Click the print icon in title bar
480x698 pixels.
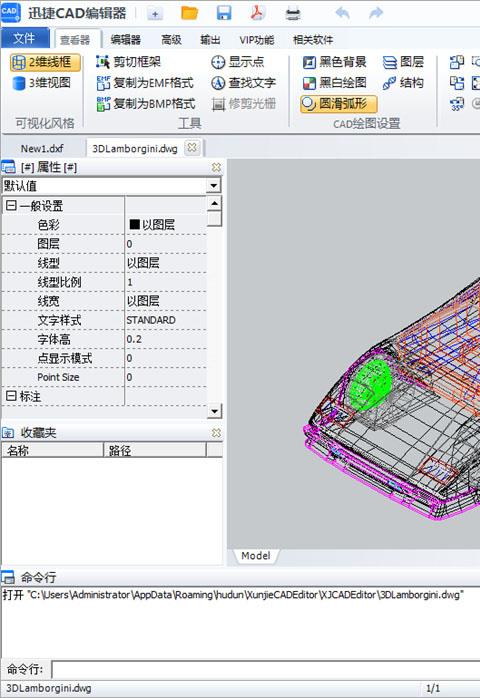293,14
